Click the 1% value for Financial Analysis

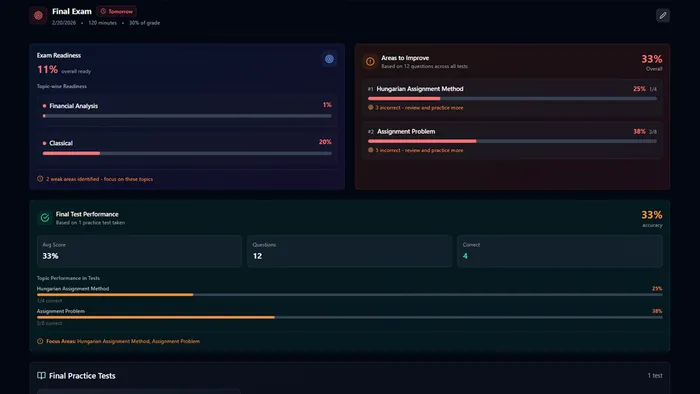[x=327, y=105]
